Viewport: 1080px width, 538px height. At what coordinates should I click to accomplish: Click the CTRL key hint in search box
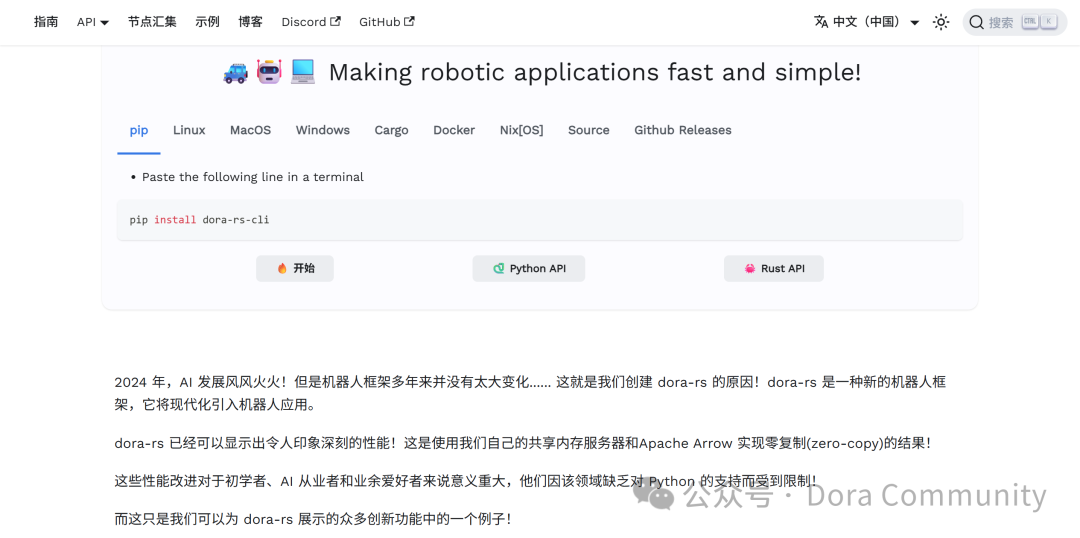[1030, 22]
